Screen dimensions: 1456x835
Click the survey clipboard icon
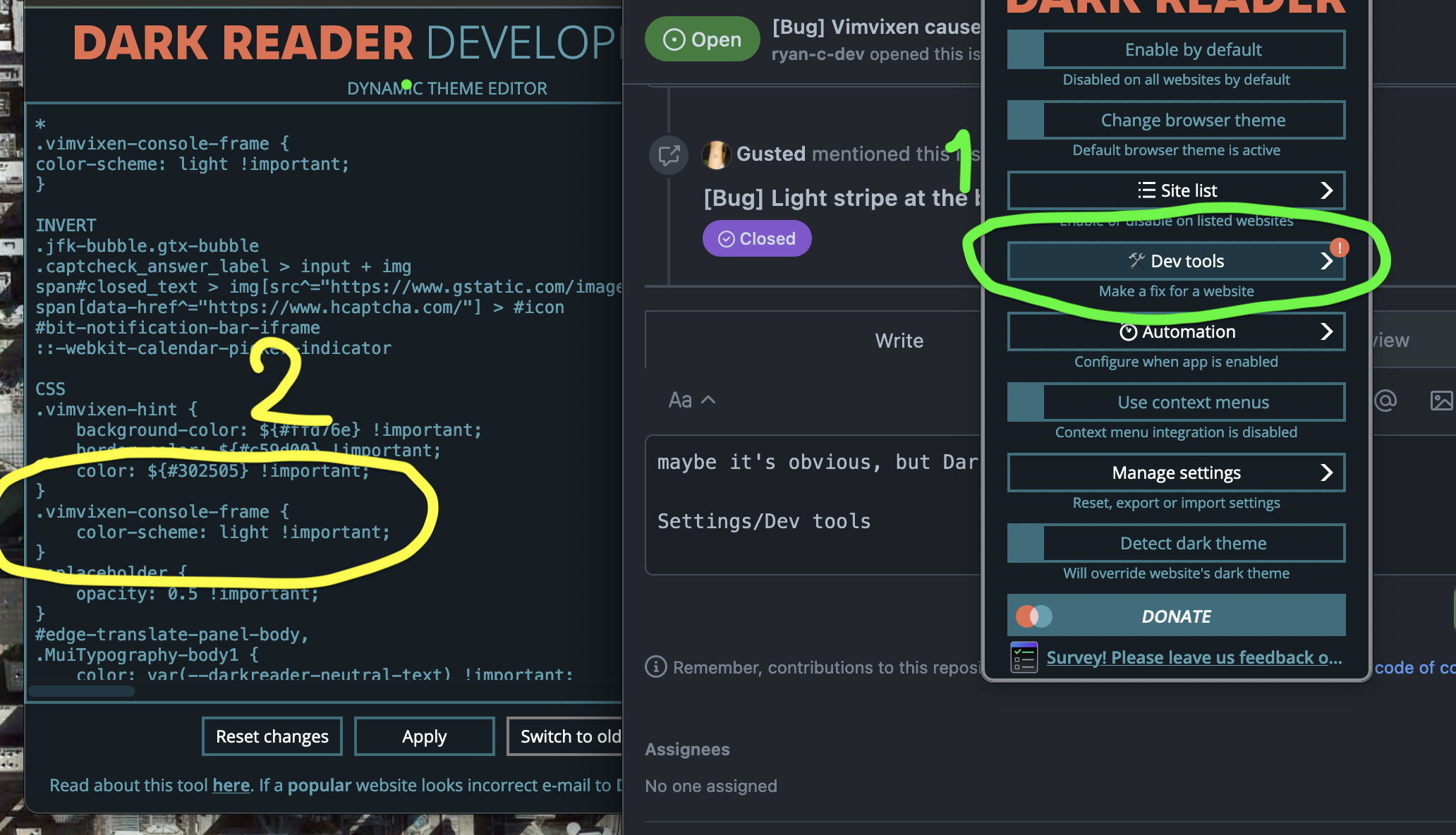point(1023,657)
